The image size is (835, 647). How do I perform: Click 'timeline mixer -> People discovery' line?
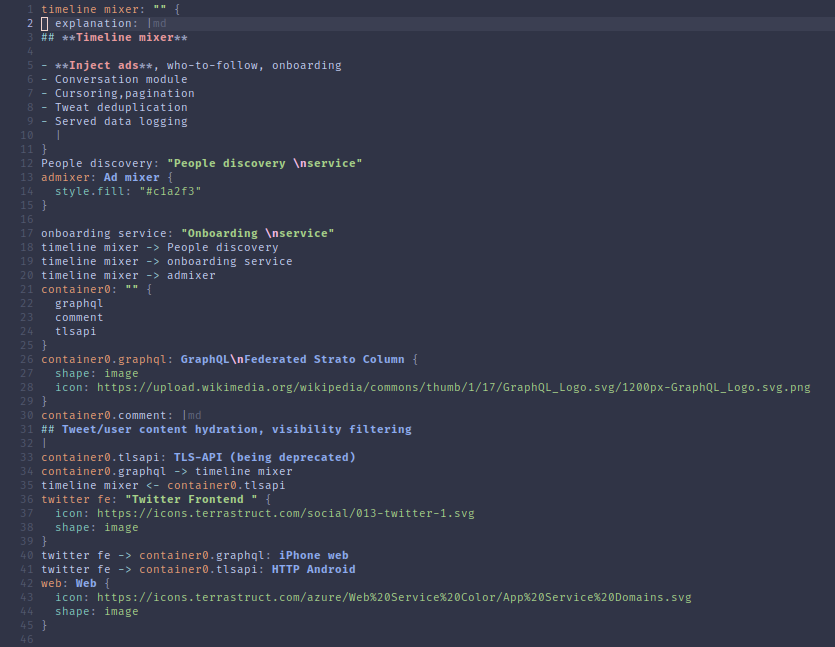[160, 248]
